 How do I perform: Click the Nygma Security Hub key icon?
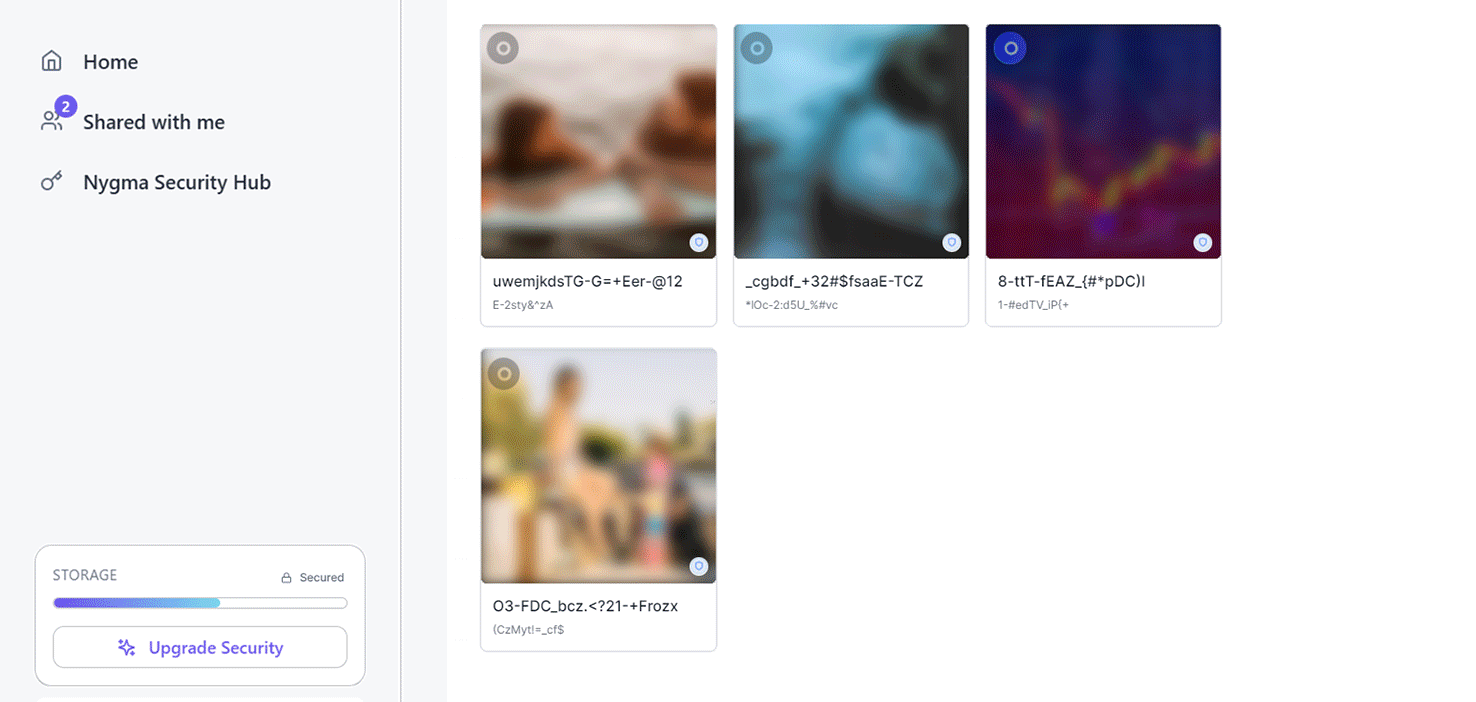point(51,182)
